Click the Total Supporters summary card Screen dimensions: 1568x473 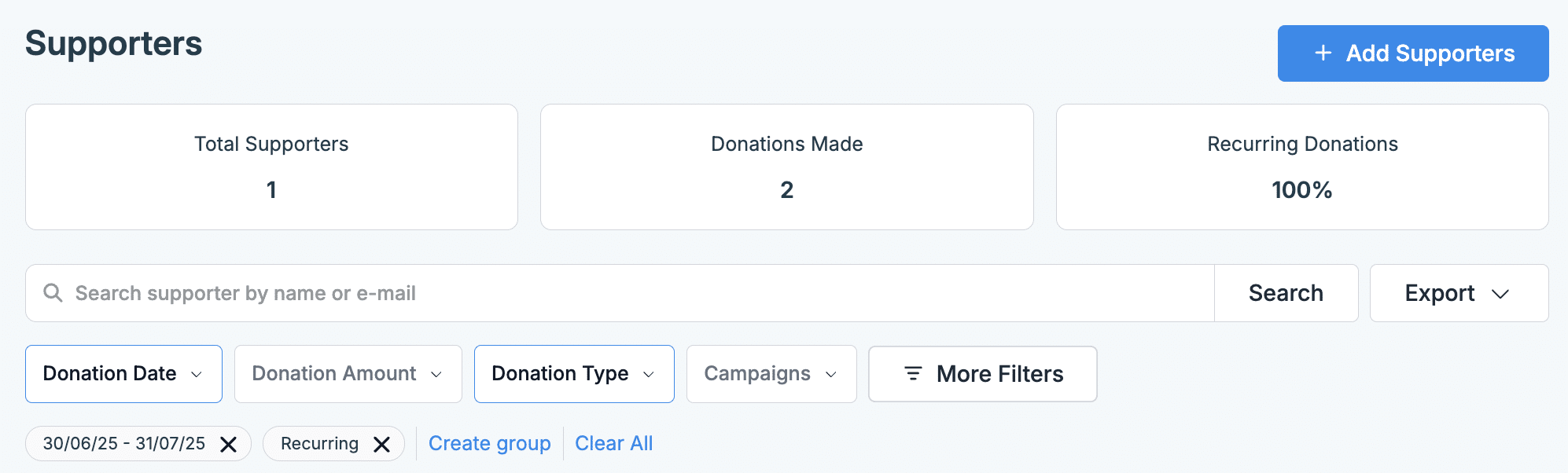271,167
